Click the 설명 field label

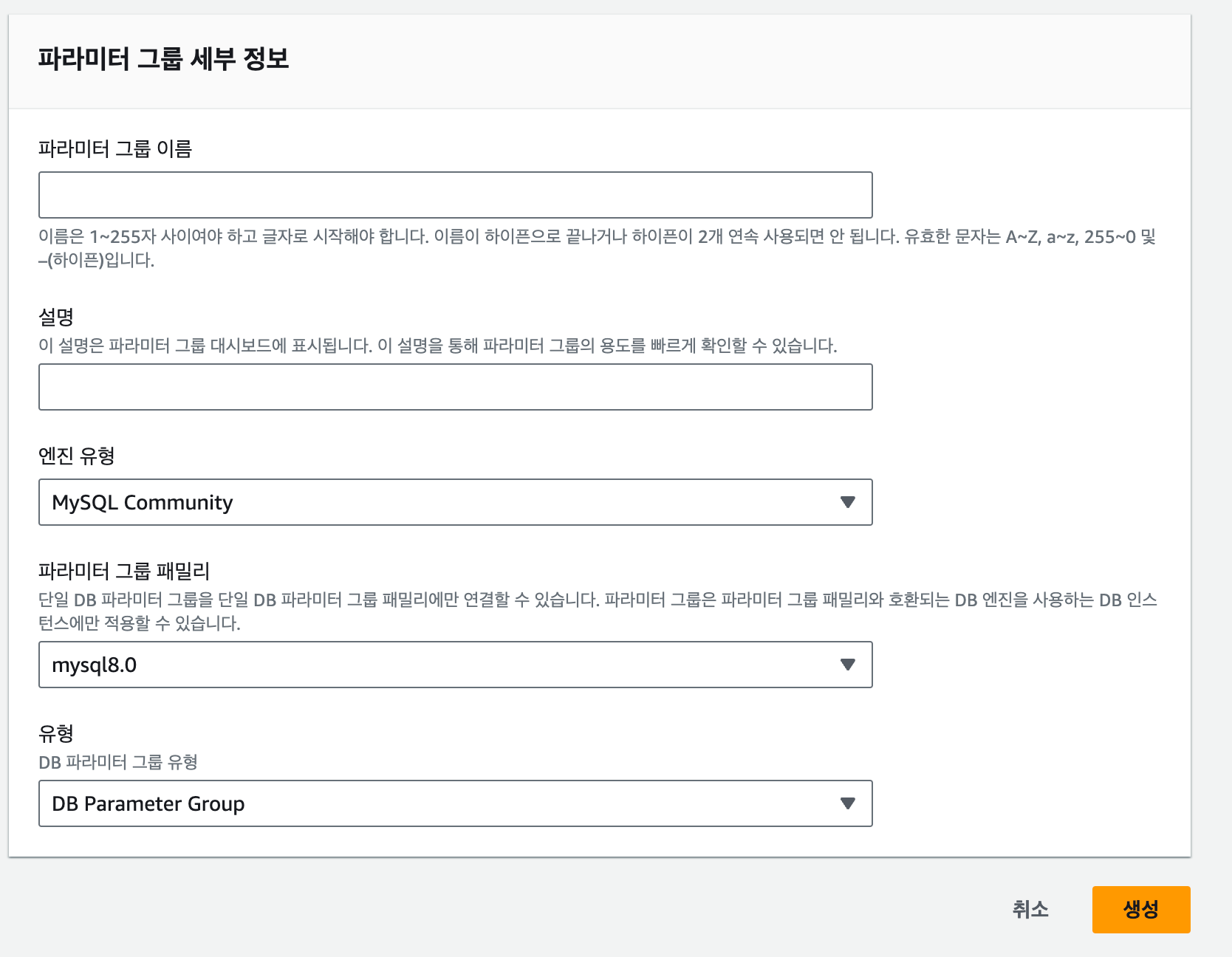coord(56,317)
